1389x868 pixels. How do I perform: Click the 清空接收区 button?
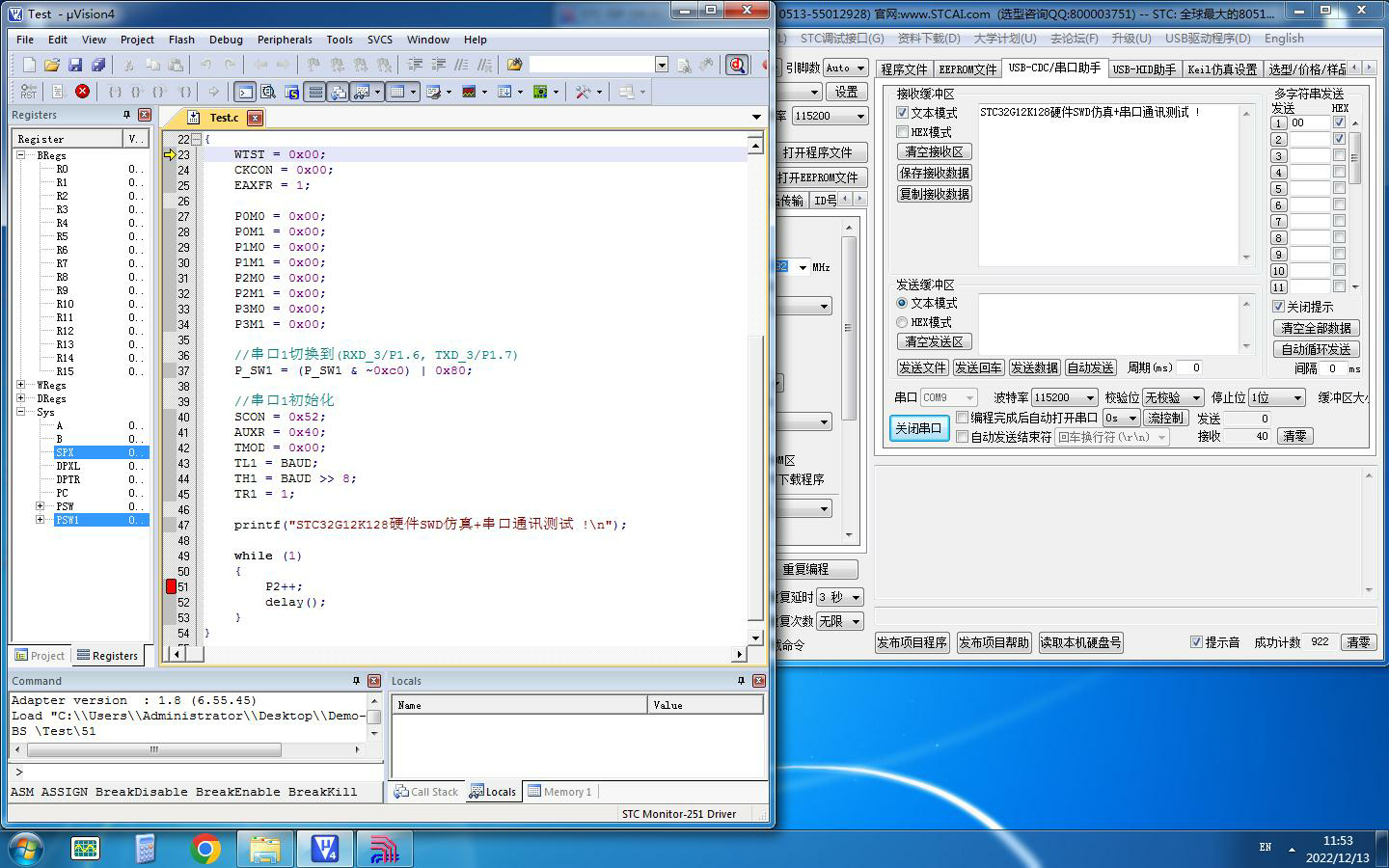coord(934,151)
